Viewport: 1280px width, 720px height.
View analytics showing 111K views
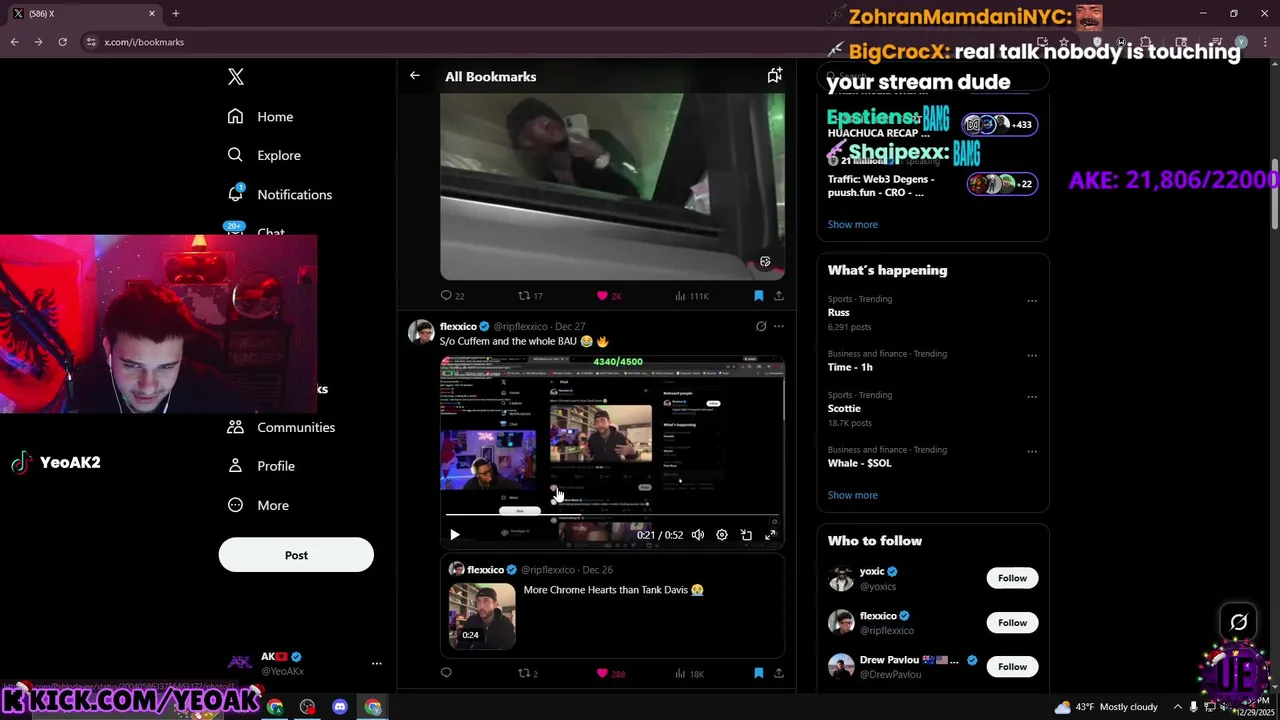tap(691, 295)
